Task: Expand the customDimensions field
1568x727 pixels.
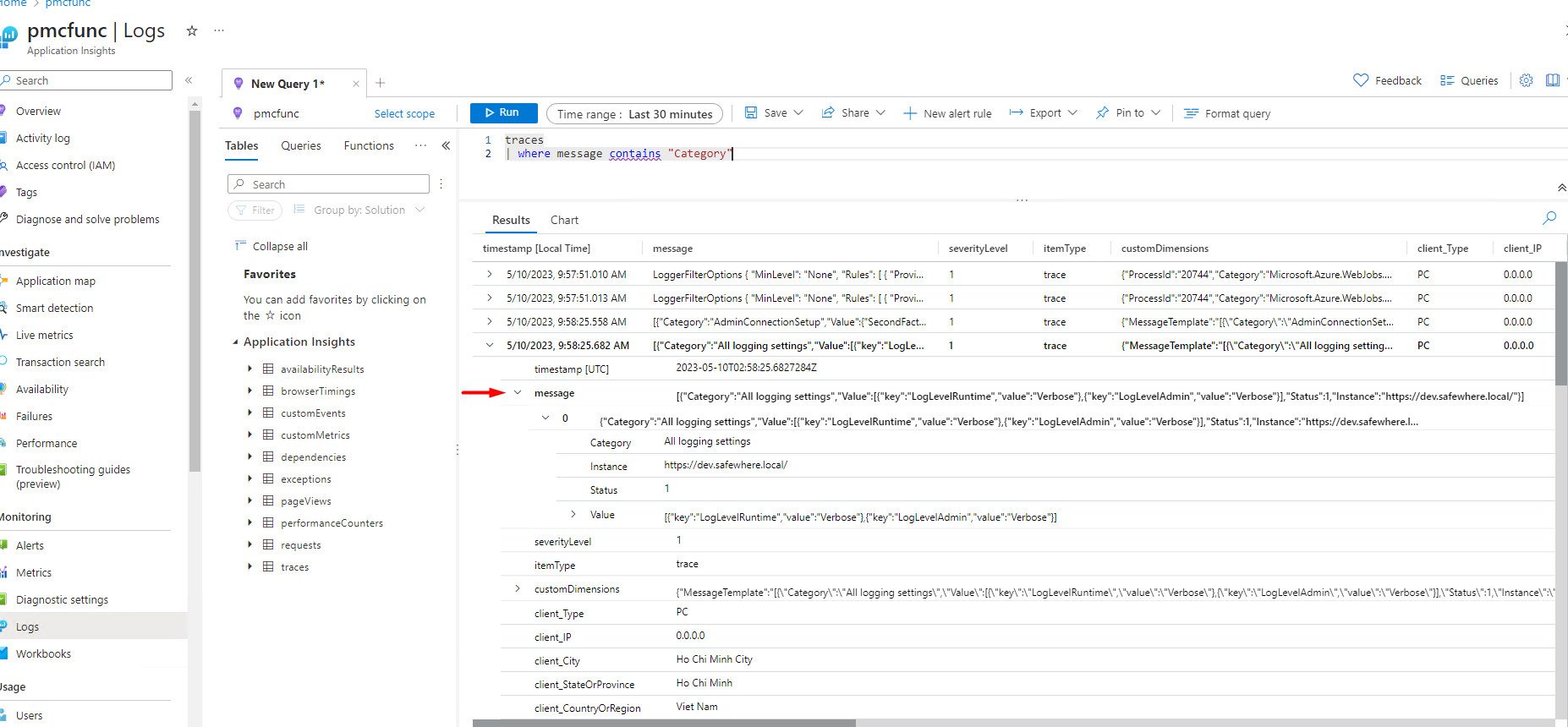Action: (x=518, y=588)
